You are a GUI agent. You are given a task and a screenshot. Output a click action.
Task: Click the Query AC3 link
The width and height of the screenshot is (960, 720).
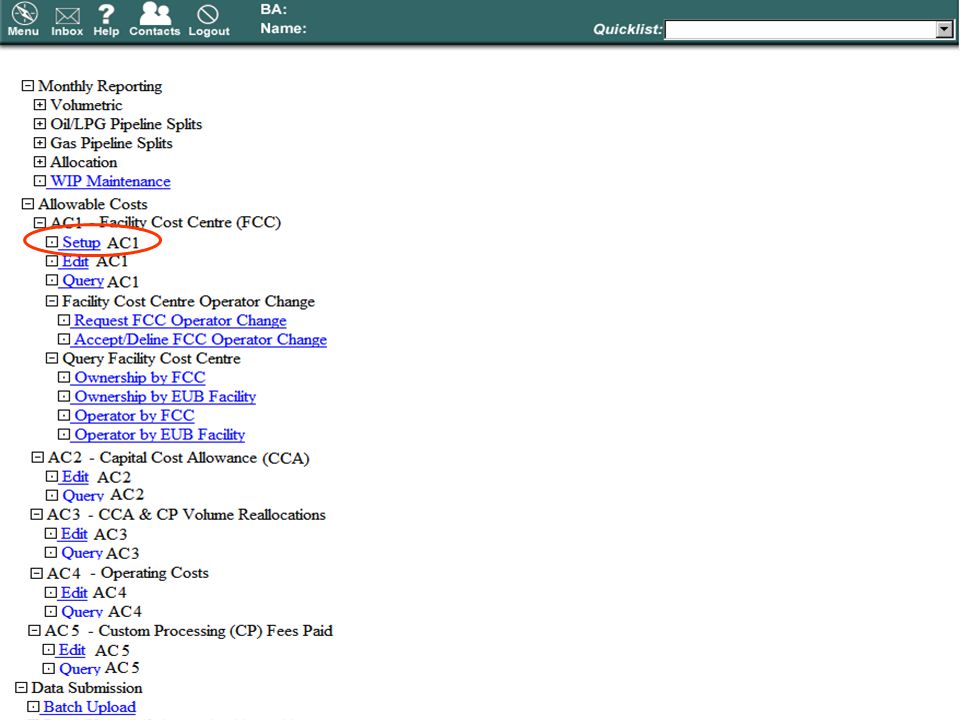tap(81, 553)
